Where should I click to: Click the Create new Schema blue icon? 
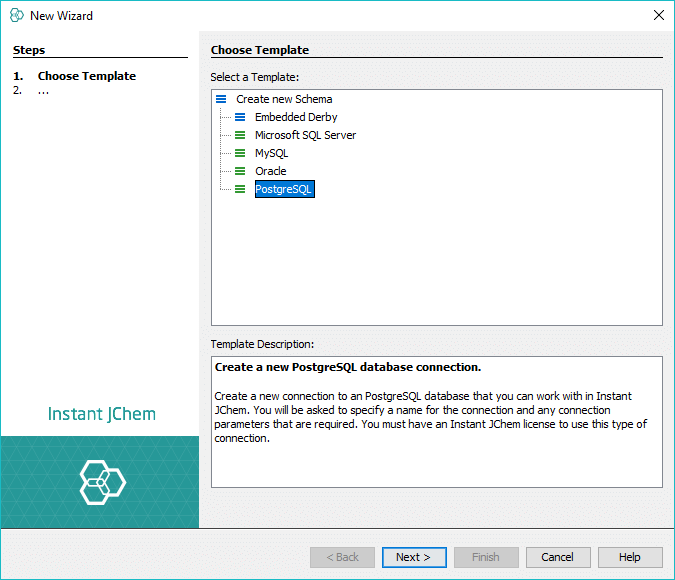pyautogui.click(x=221, y=99)
